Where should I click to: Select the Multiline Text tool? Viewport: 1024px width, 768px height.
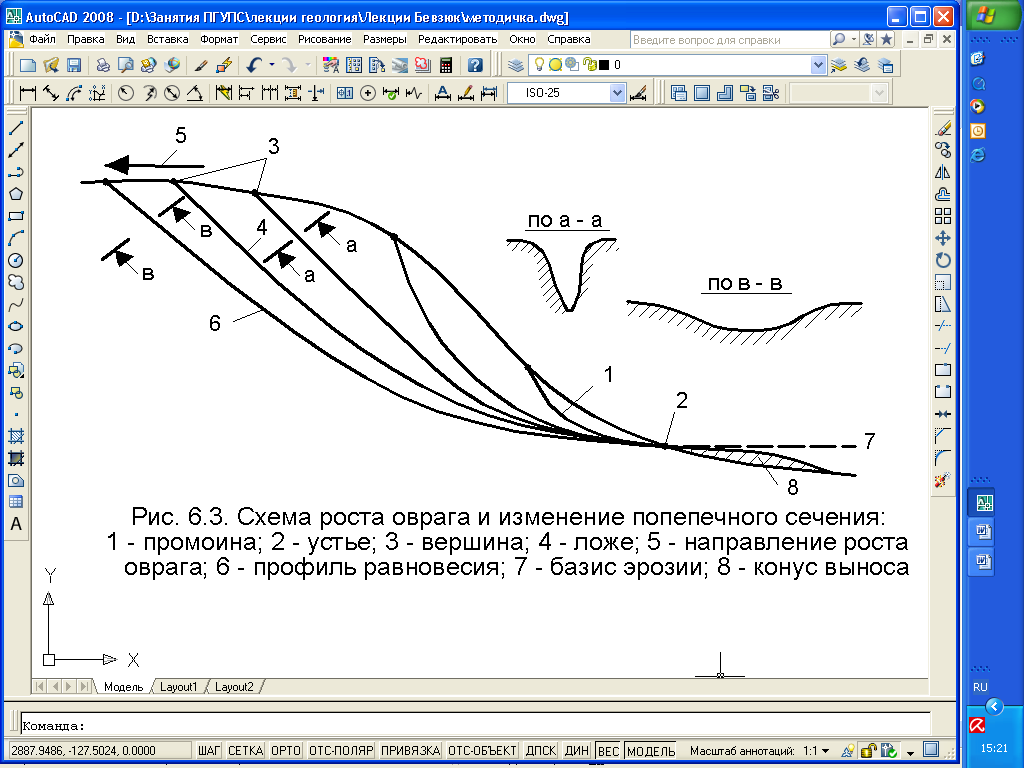coord(16,524)
